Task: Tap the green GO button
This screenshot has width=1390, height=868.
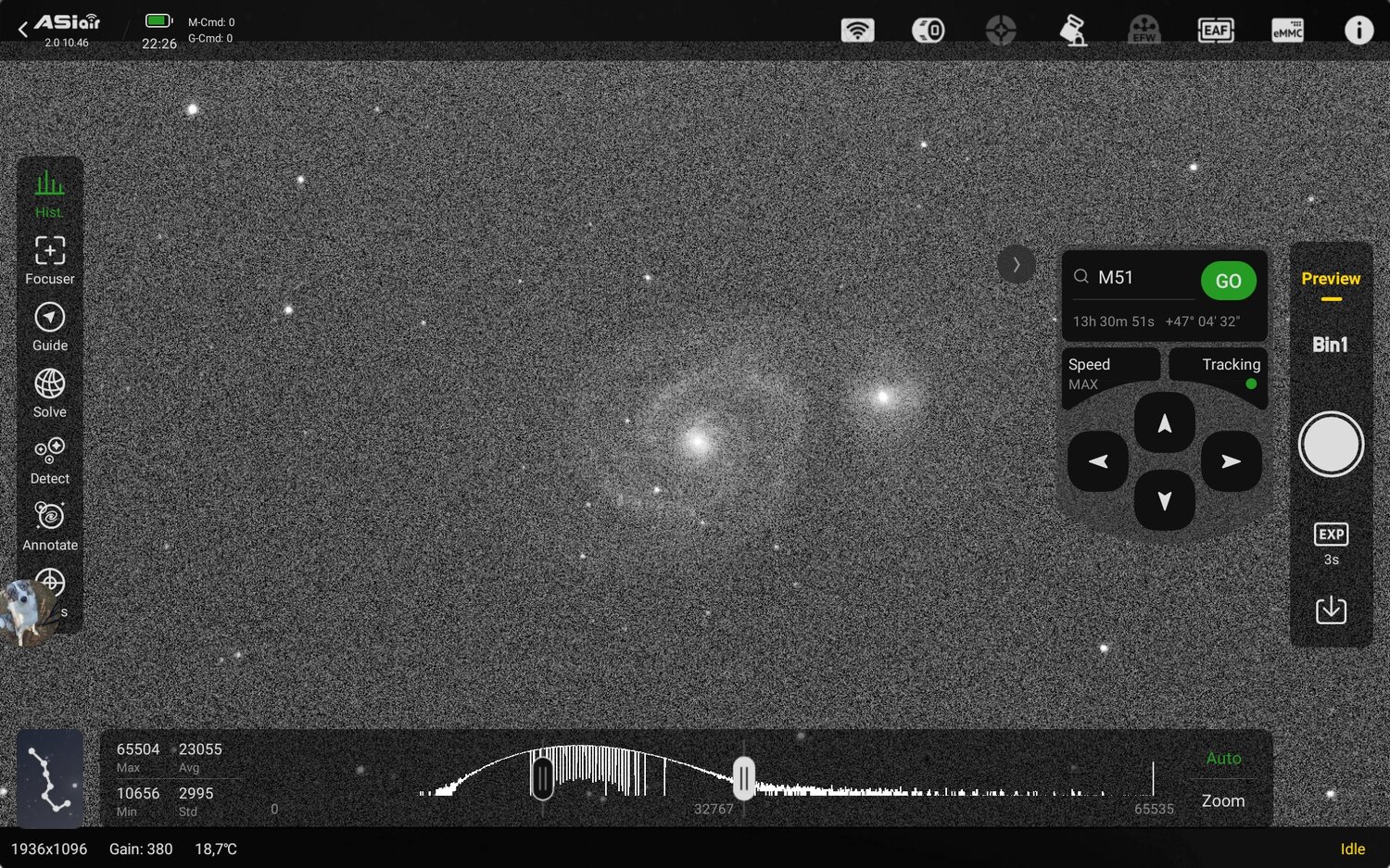Action: pyautogui.click(x=1229, y=281)
